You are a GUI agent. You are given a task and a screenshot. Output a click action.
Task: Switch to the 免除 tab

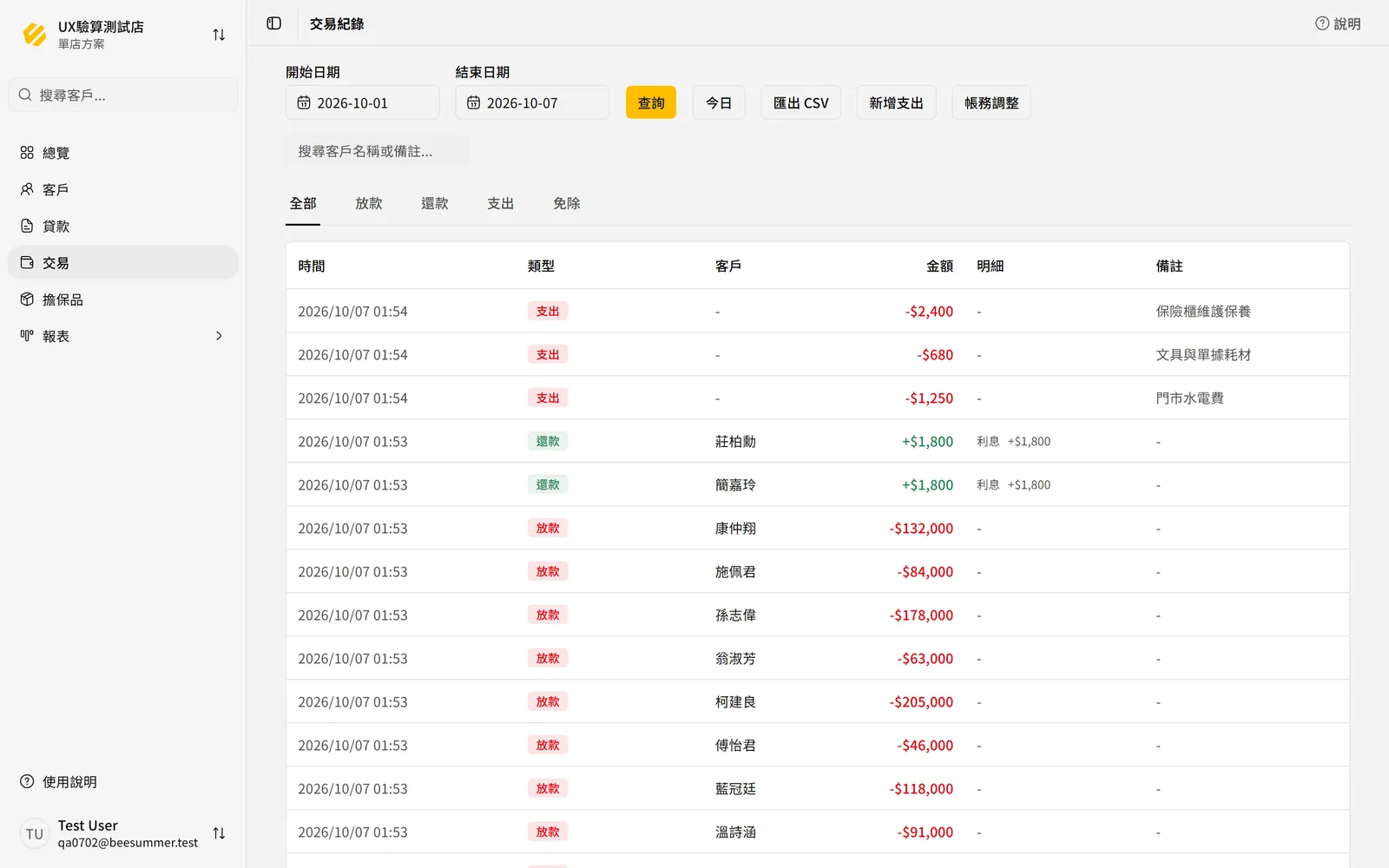(x=567, y=204)
